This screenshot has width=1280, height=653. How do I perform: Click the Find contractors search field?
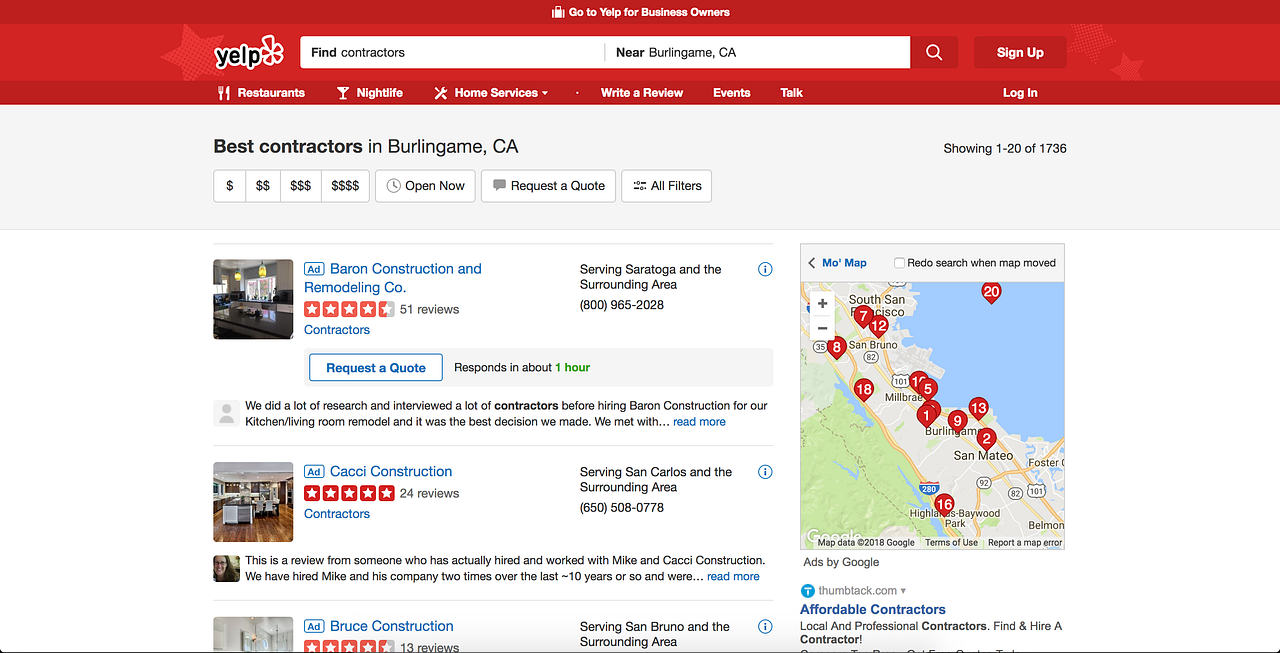click(452, 52)
